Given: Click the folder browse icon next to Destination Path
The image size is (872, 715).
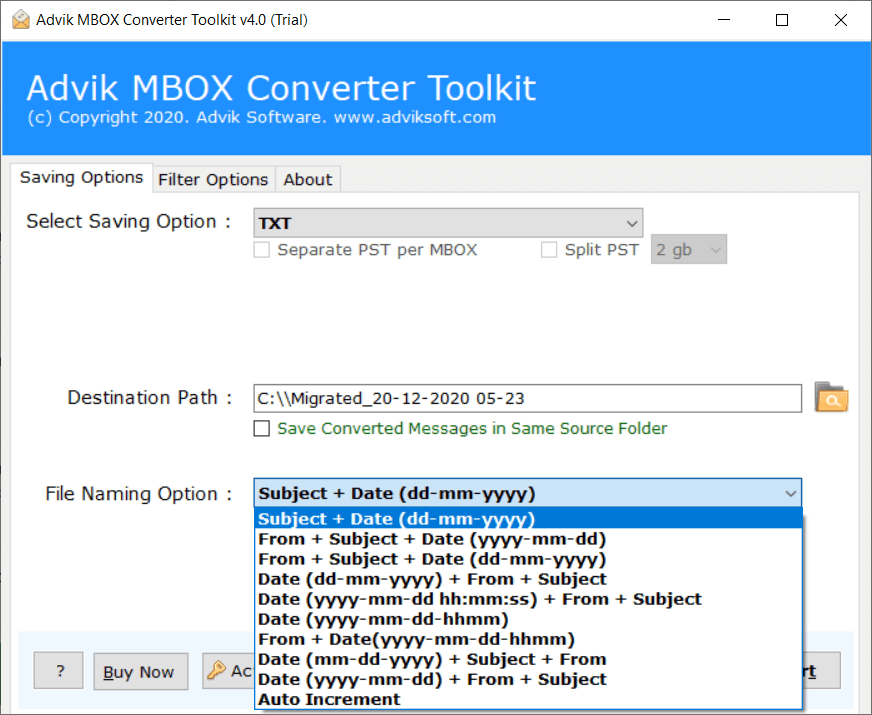Looking at the screenshot, I should pyautogui.click(x=831, y=397).
